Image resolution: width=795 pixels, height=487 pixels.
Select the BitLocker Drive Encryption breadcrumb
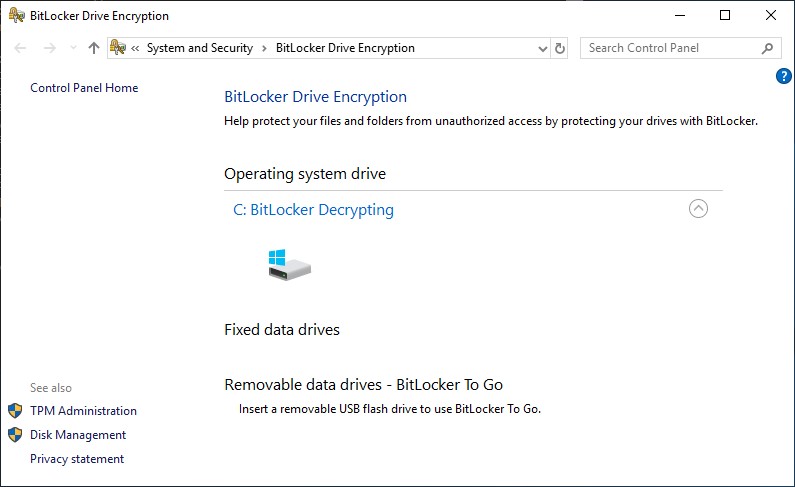pos(345,48)
